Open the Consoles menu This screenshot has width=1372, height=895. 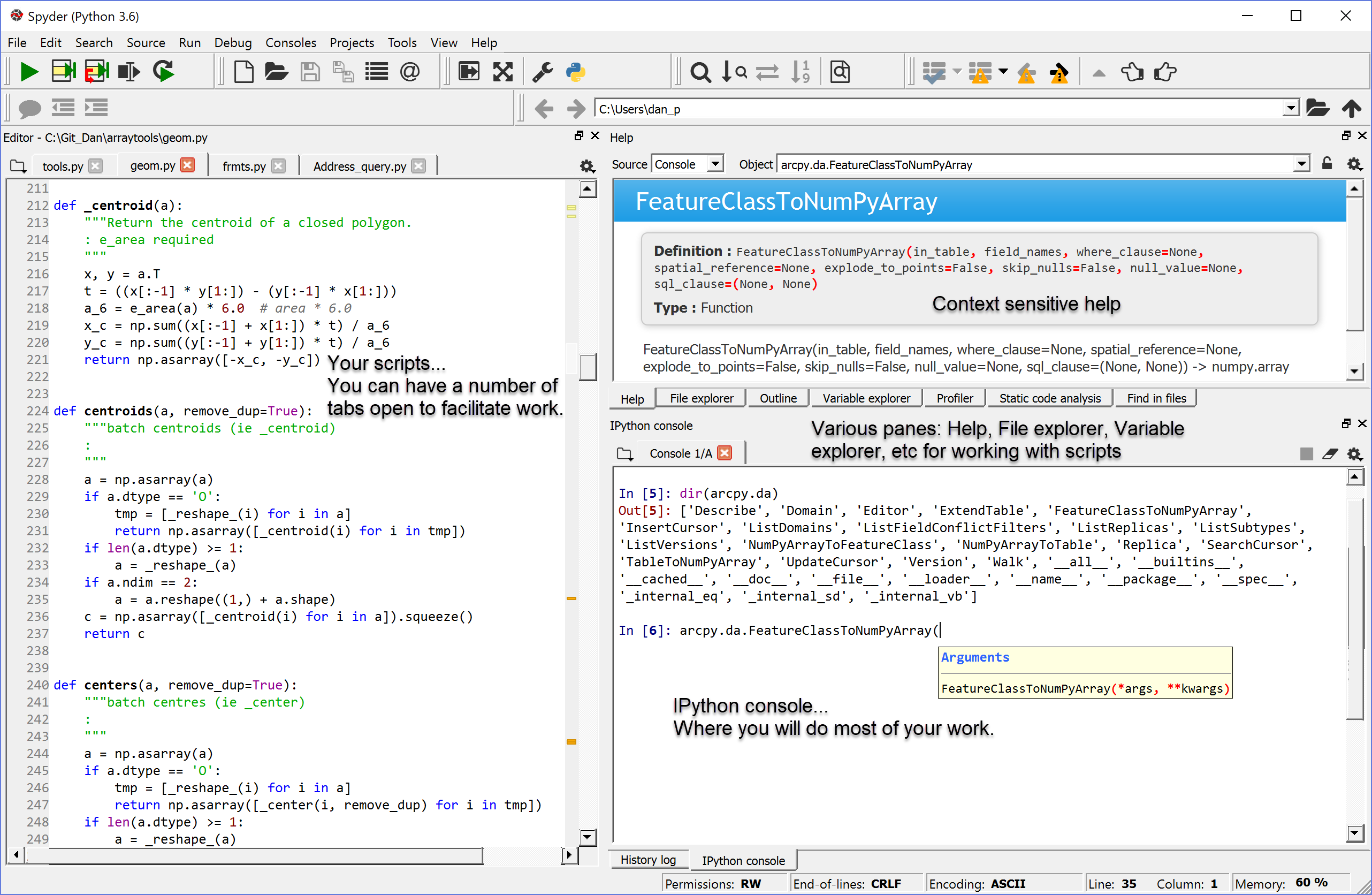point(291,43)
